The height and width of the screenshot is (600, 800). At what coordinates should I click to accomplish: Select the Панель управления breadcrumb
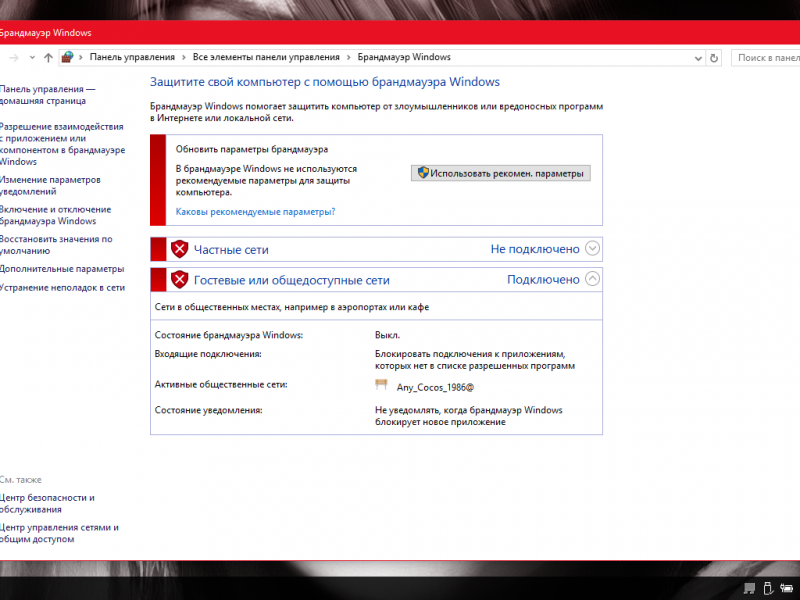132,57
